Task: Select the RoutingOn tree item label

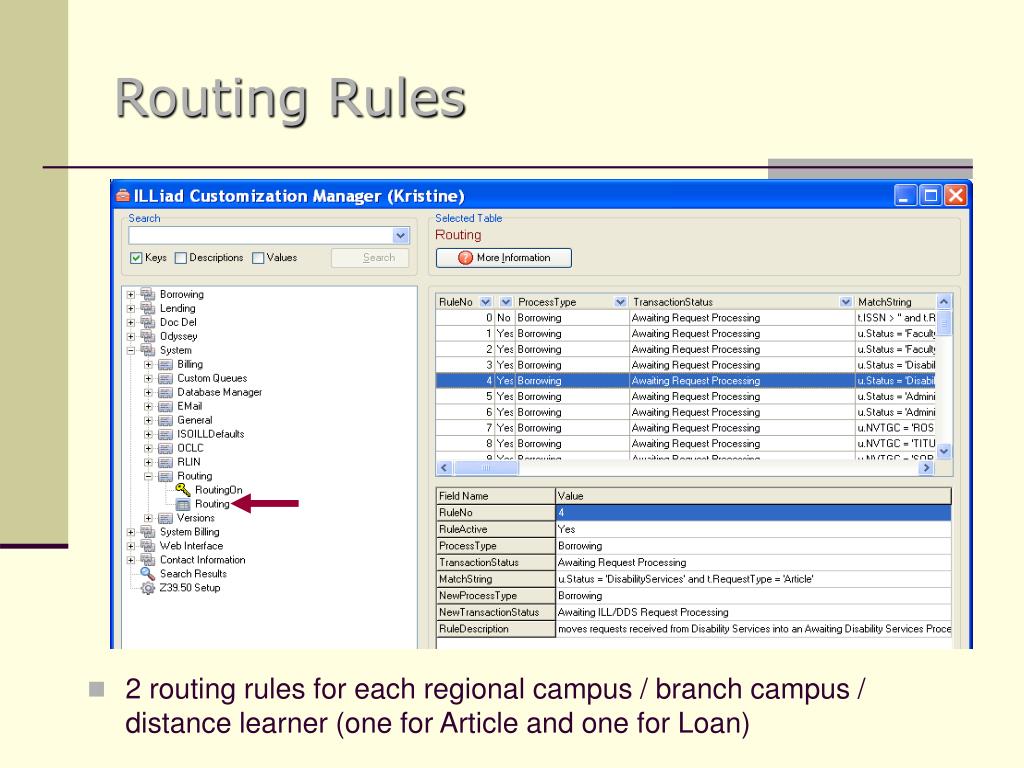Action: pyautogui.click(x=219, y=490)
